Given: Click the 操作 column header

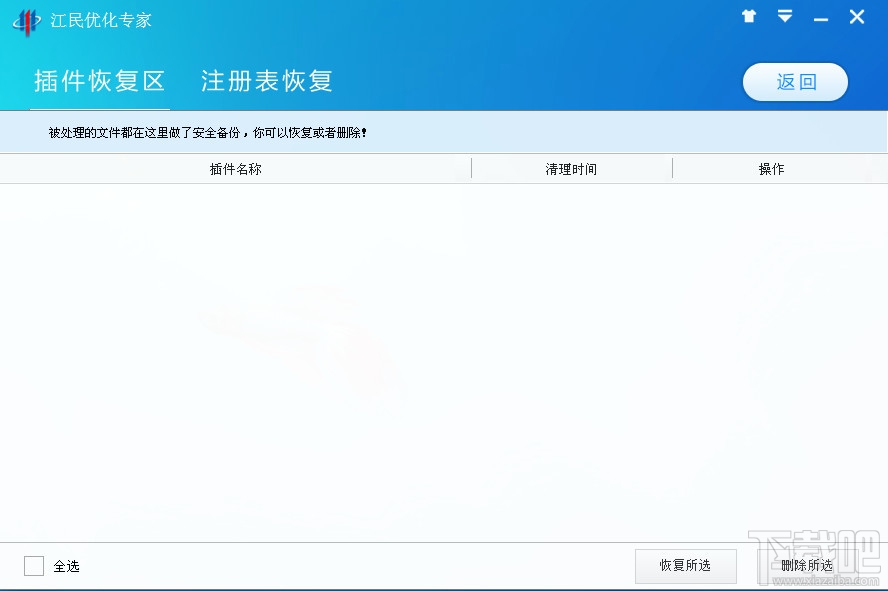Looking at the screenshot, I should (772, 168).
